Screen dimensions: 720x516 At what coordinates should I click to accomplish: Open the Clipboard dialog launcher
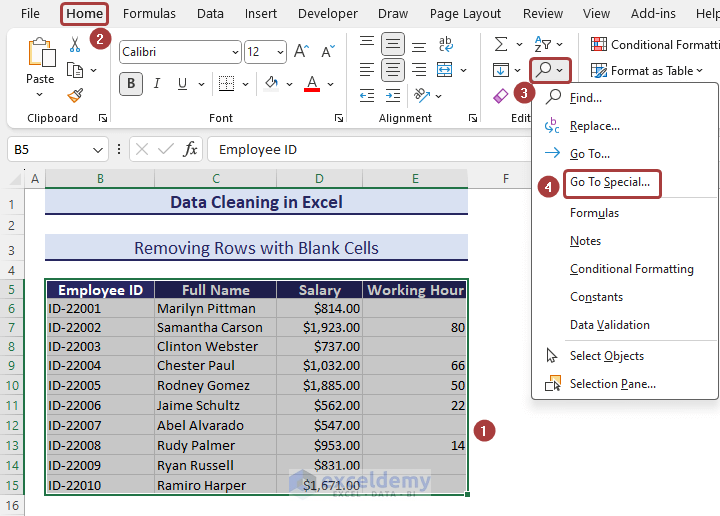click(x=103, y=118)
